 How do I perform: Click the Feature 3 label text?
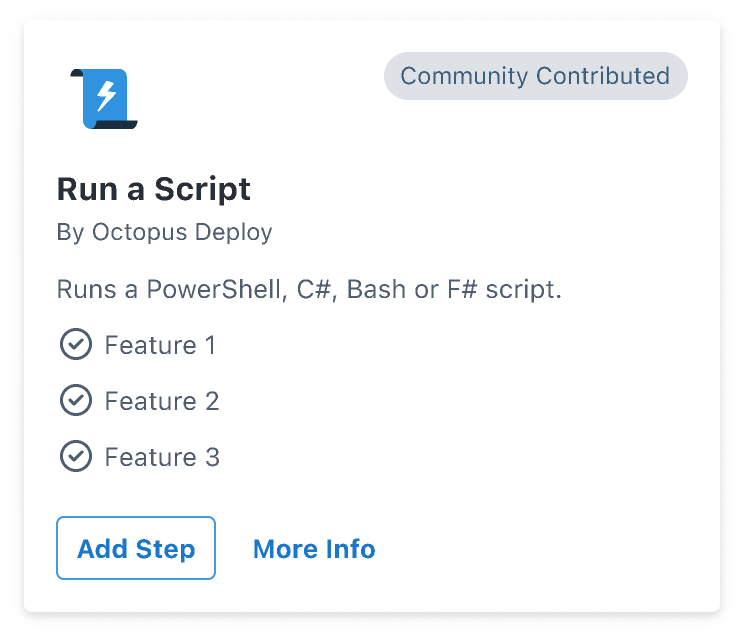[x=161, y=458]
